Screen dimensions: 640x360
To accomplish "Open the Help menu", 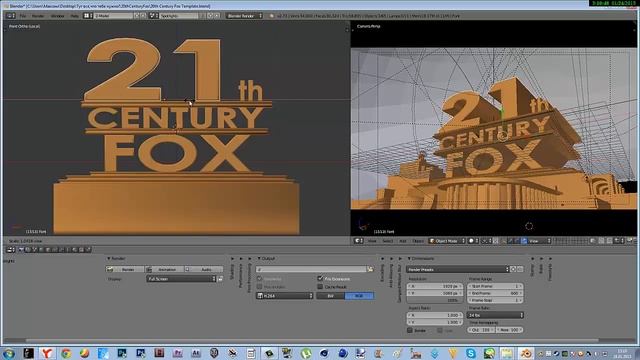I will [74, 16].
